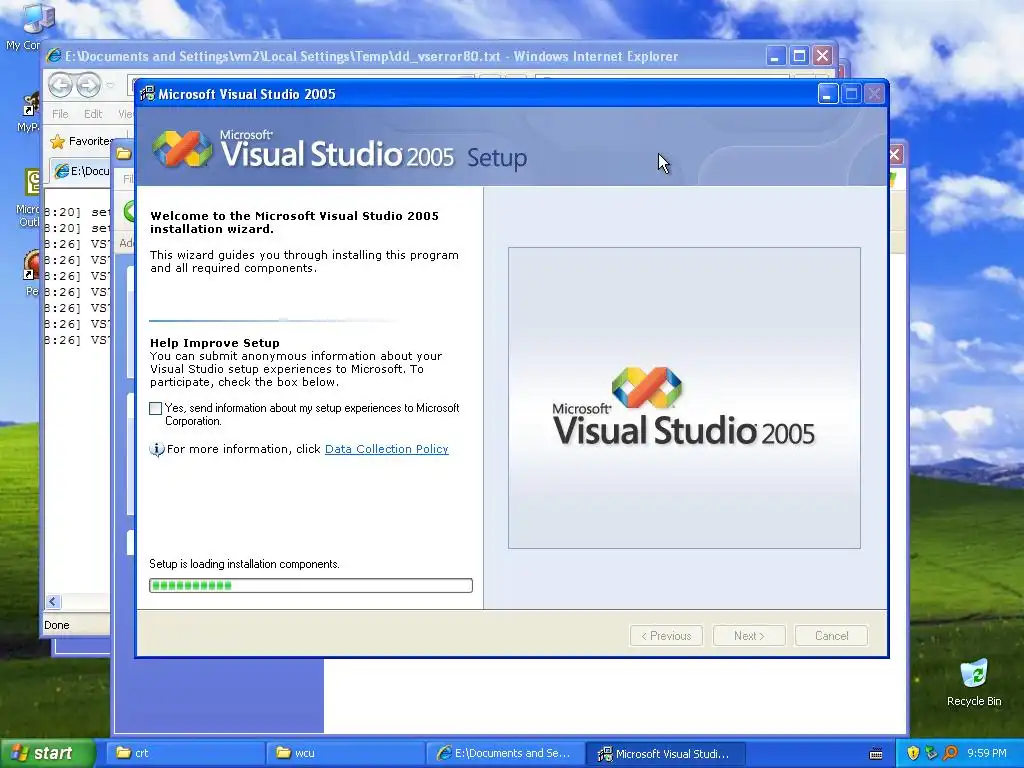Screen dimensions: 1024x768
Task: Click the Visual Studio logo in header banner
Action: 182,149
